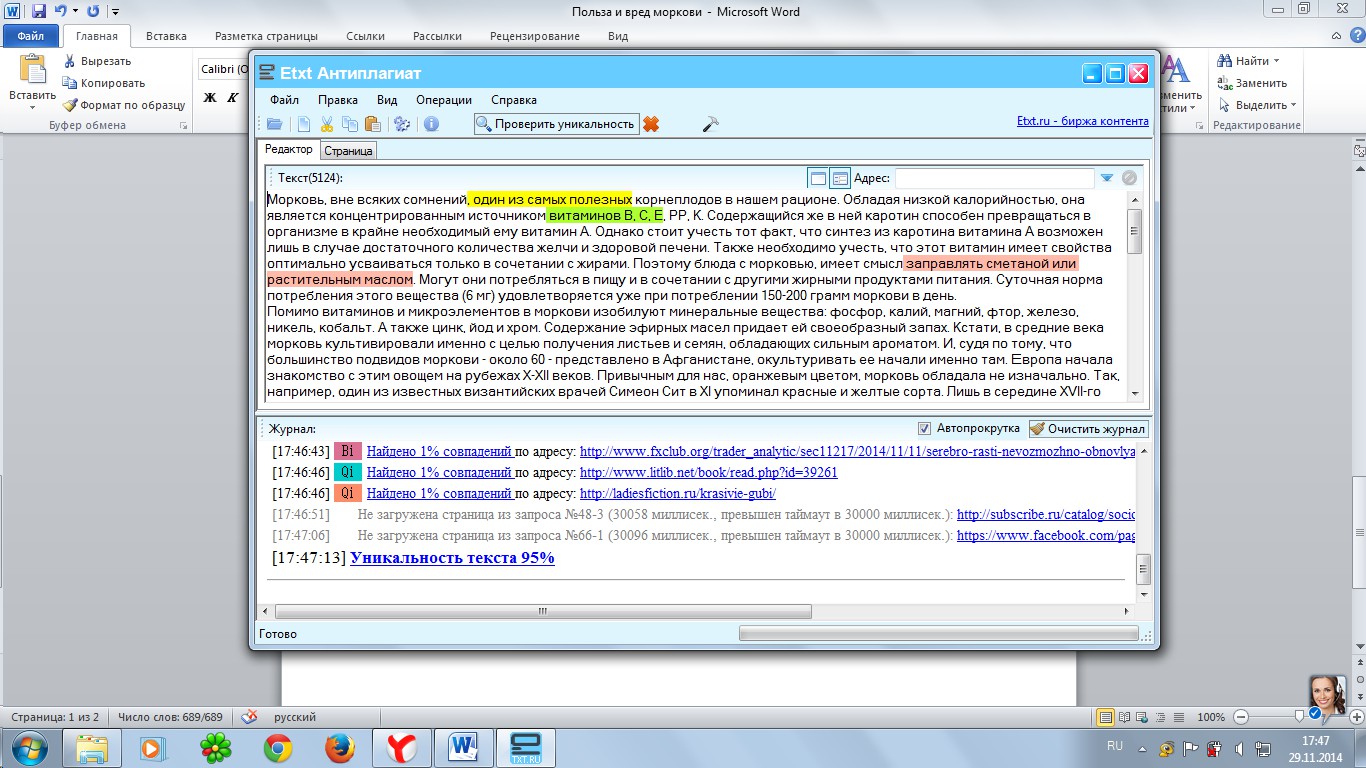Click Копировать in Word ribbon

click(x=104, y=83)
